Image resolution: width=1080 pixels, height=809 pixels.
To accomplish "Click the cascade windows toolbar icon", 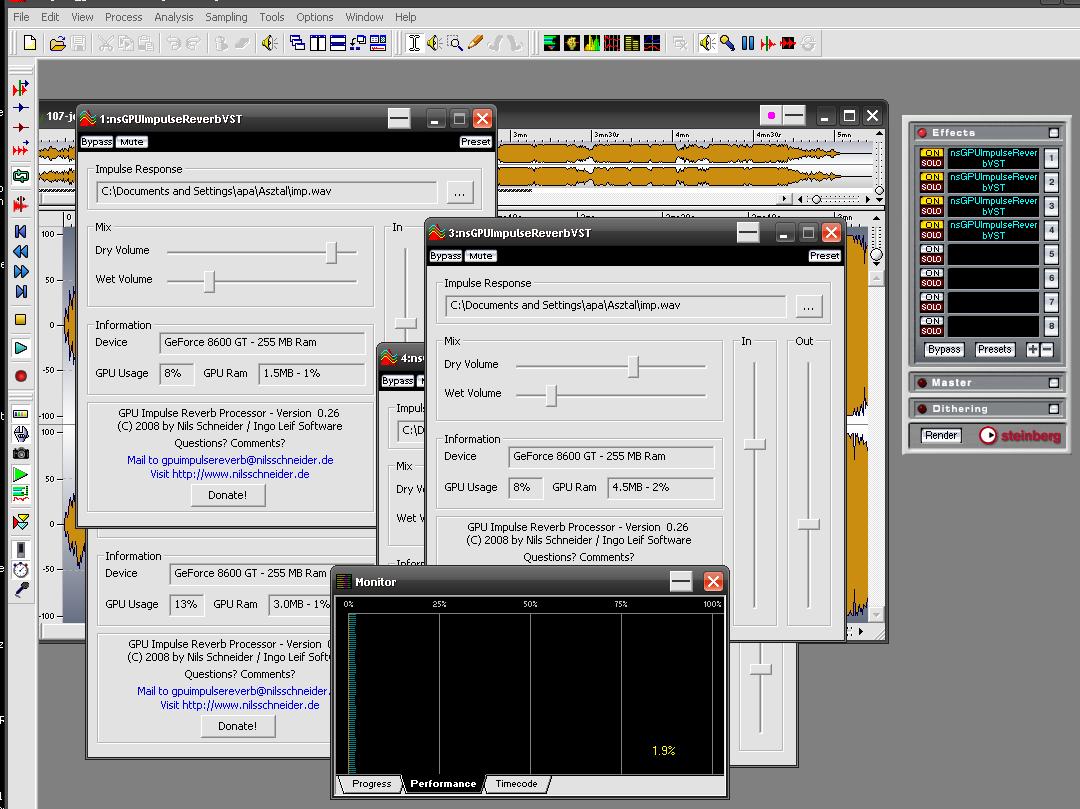I will pos(298,43).
